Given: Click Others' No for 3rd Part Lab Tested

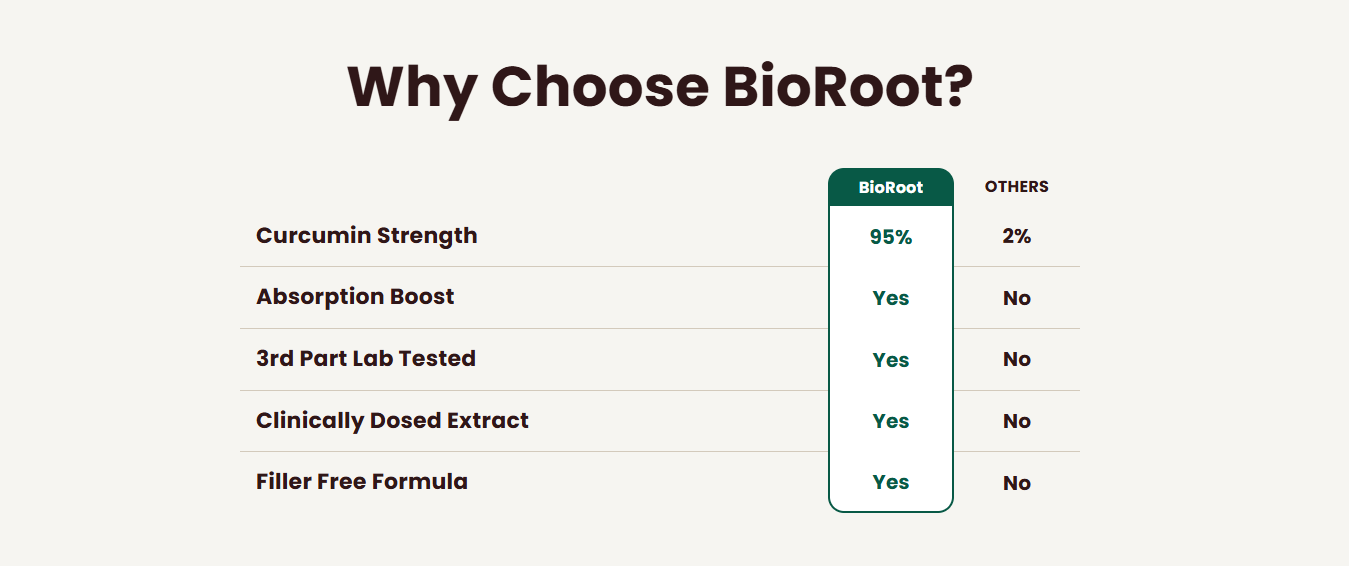Looking at the screenshot, I should (x=1017, y=359).
